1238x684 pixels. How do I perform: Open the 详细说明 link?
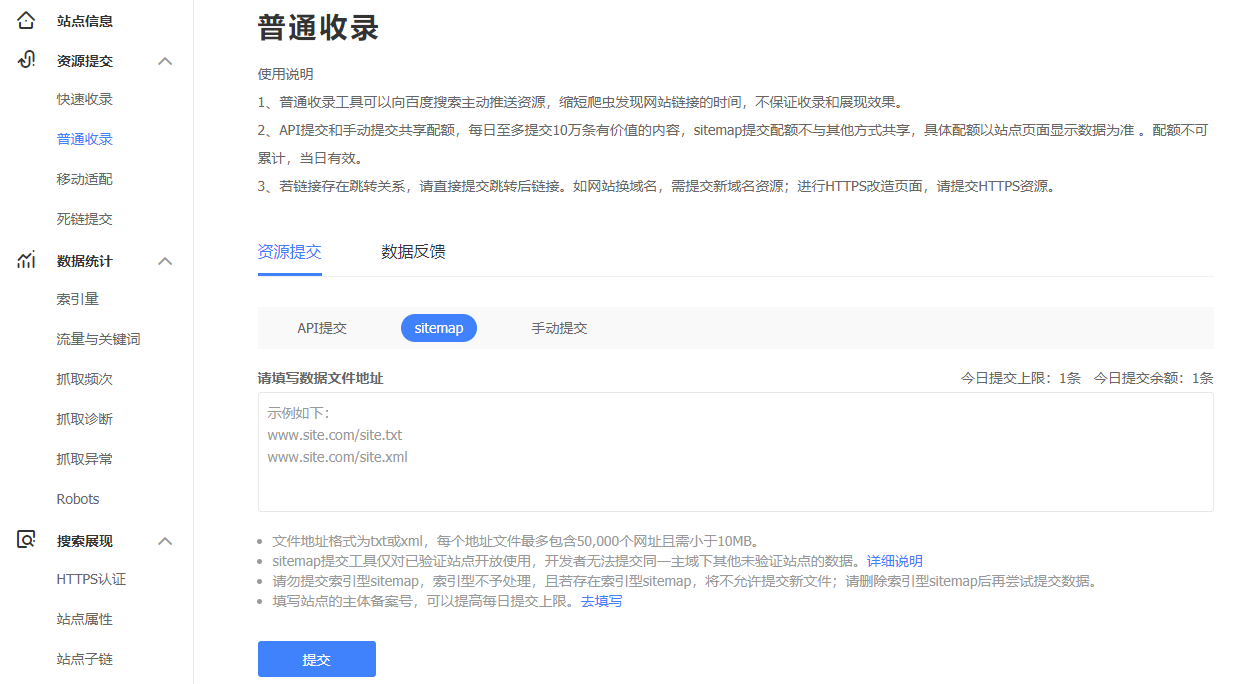[x=894, y=561]
